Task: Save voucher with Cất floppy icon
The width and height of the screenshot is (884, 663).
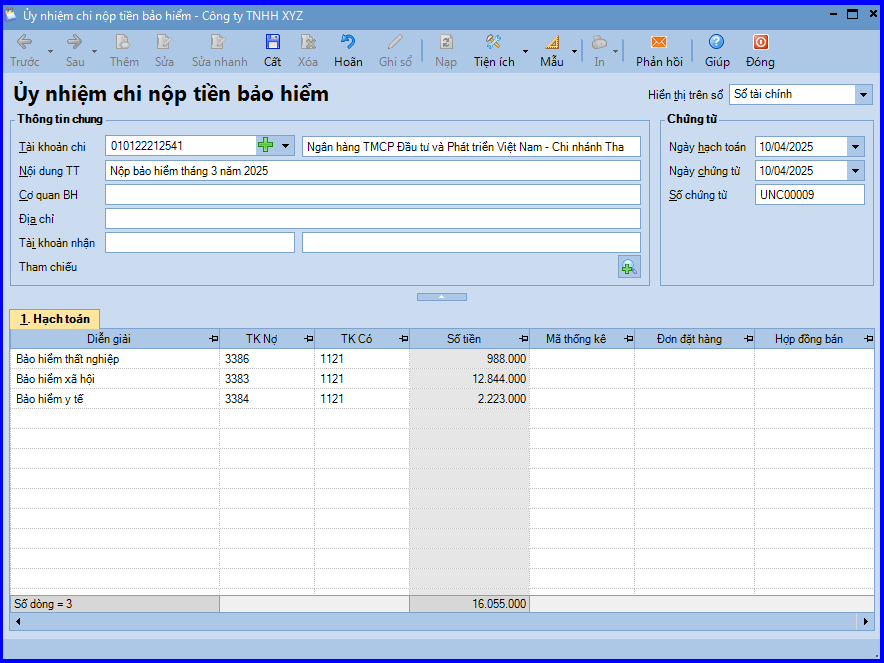Action: 272,42
